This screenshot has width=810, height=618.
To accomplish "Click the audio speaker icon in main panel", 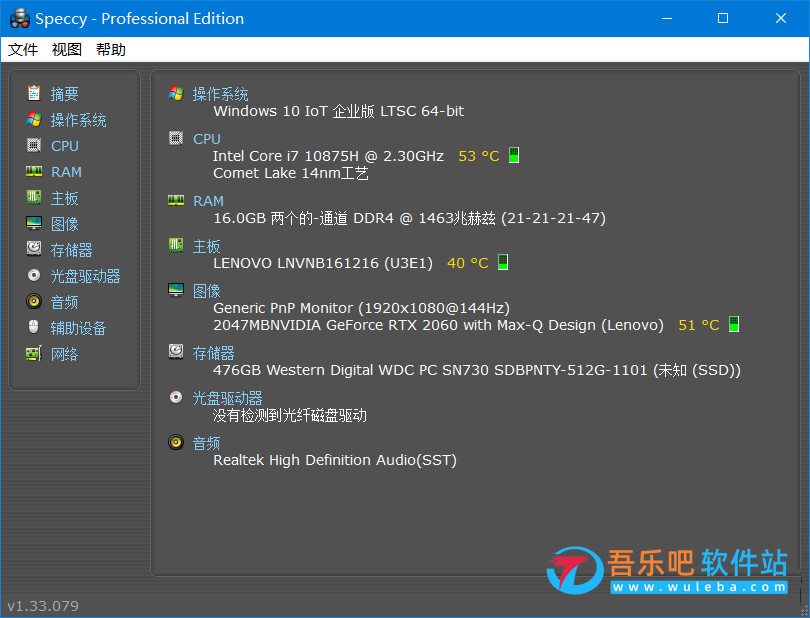I will [176, 442].
